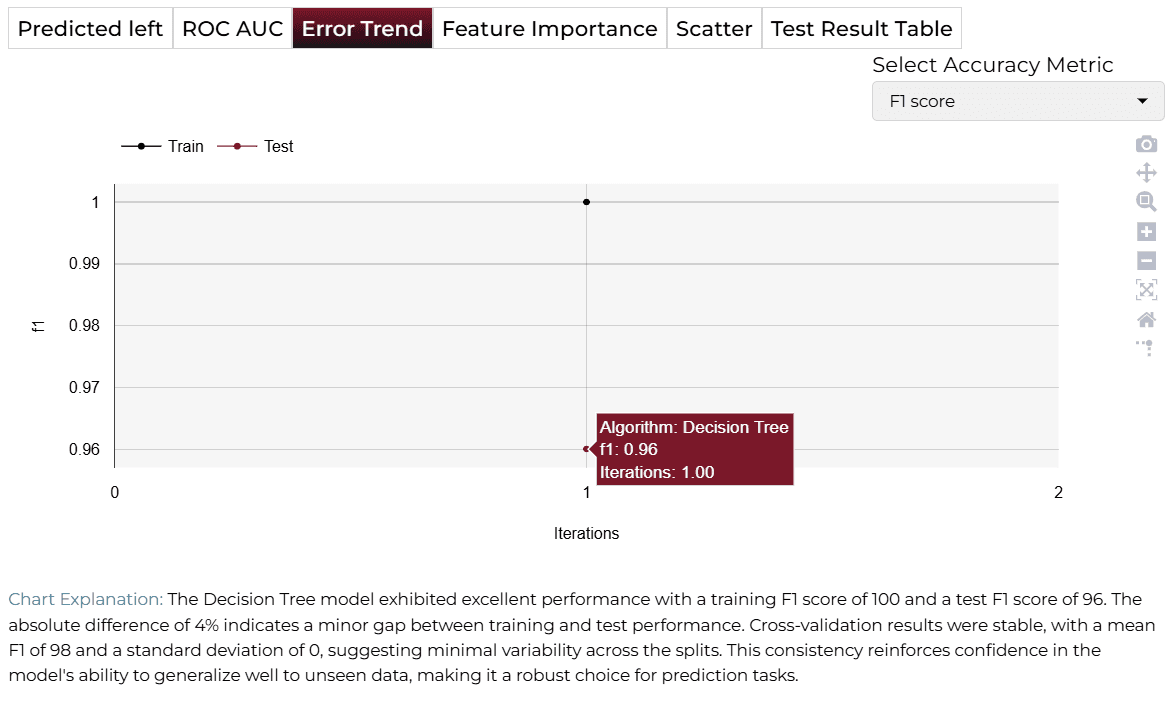Select the Error Trend tab
1173x710 pixels.
pos(362,28)
